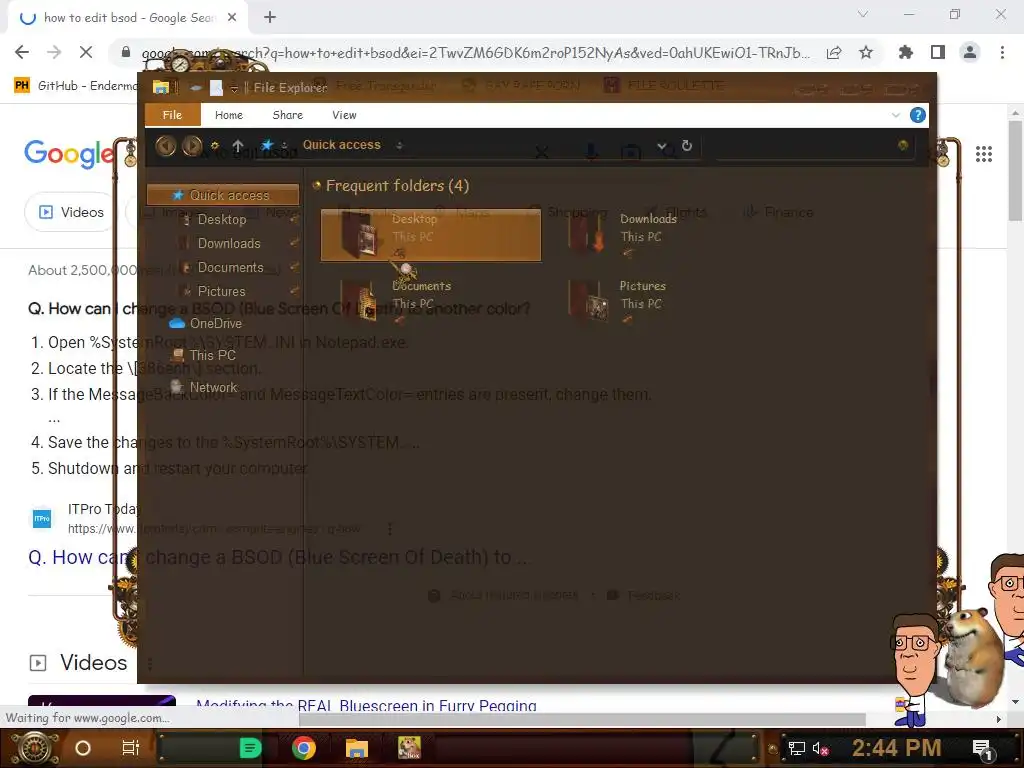Click the File Explorer back arrow
1024x768 pixels.
tap(166, 146)
